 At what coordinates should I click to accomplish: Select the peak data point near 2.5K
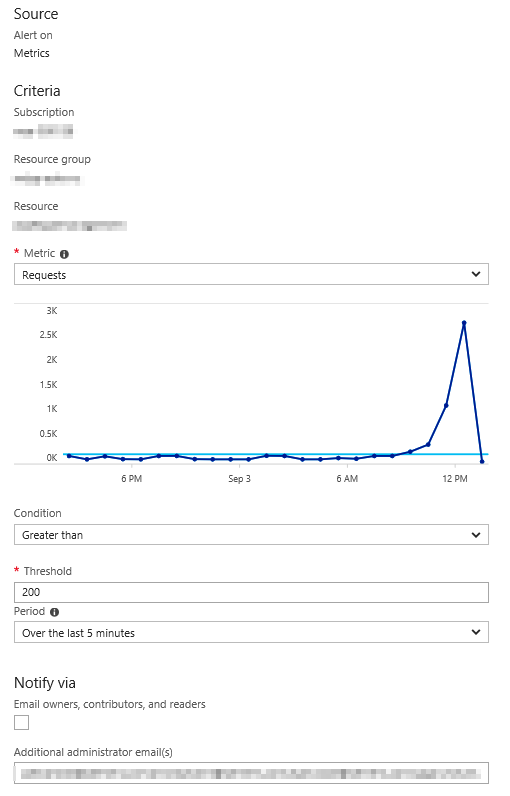[x=464, y=323]
